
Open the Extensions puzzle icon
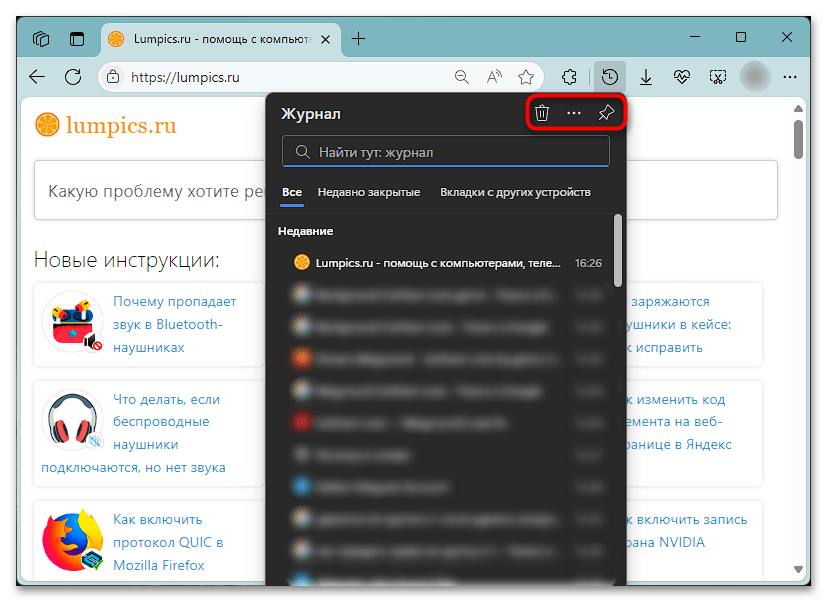tap(569, 77)
